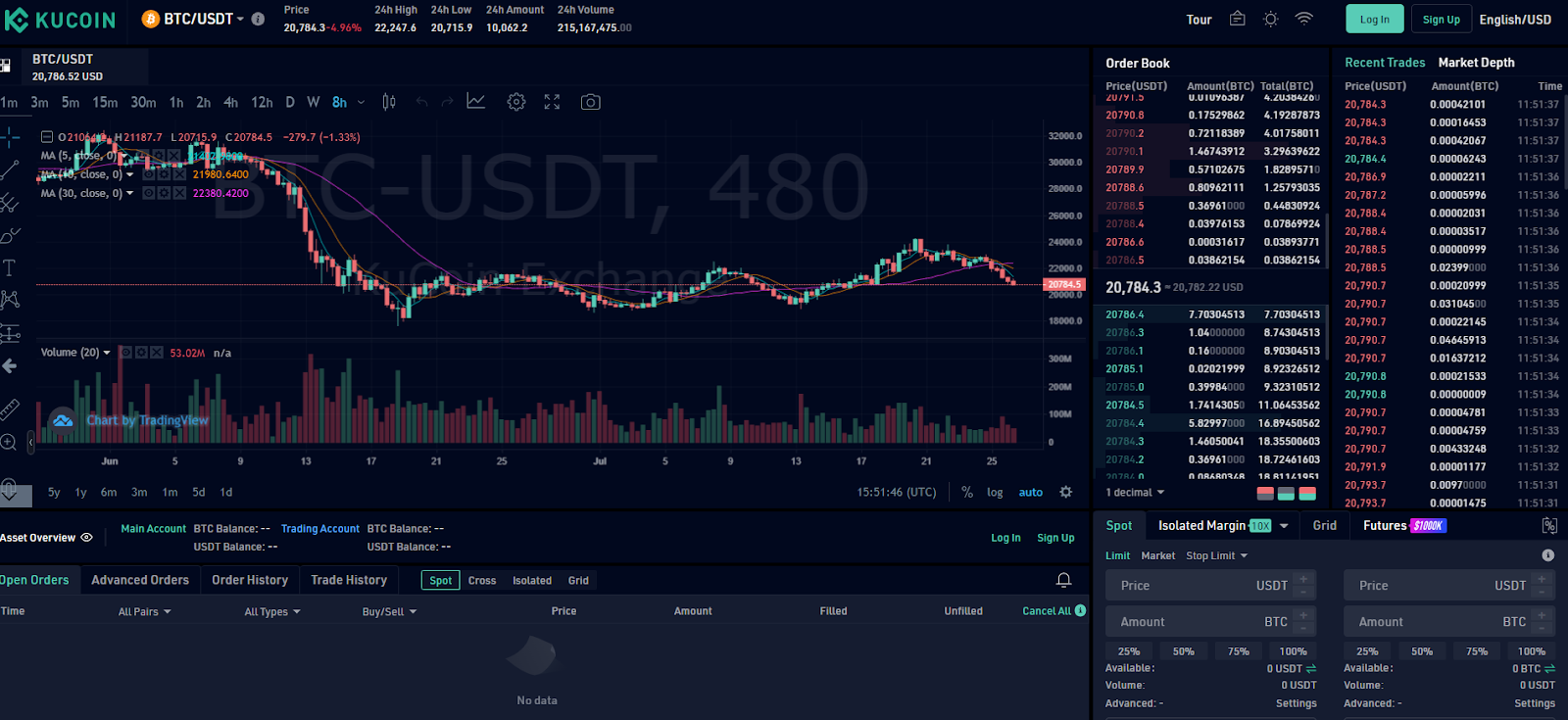
Task: Click the sell Amount input field
Action: click(1448, 622)
